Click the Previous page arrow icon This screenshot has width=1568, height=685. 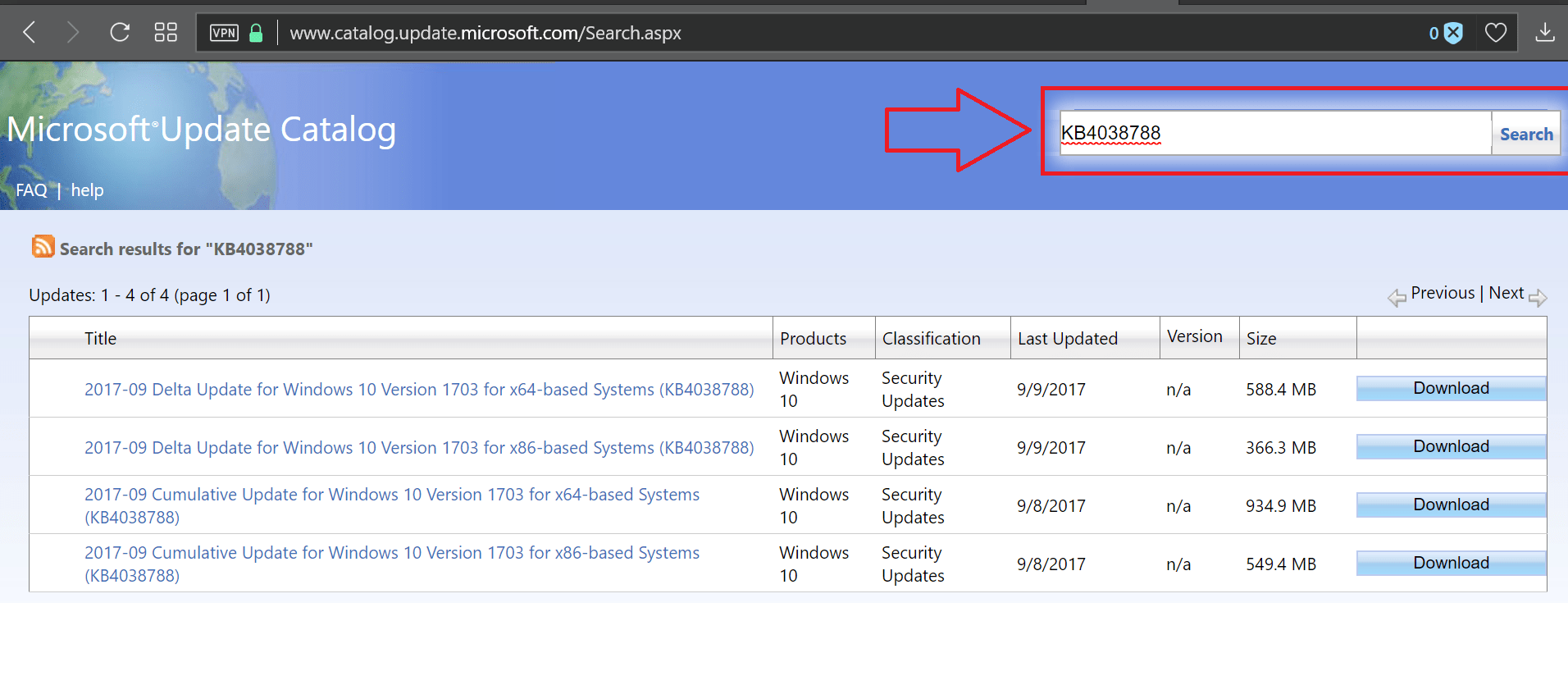point(1397,298)
